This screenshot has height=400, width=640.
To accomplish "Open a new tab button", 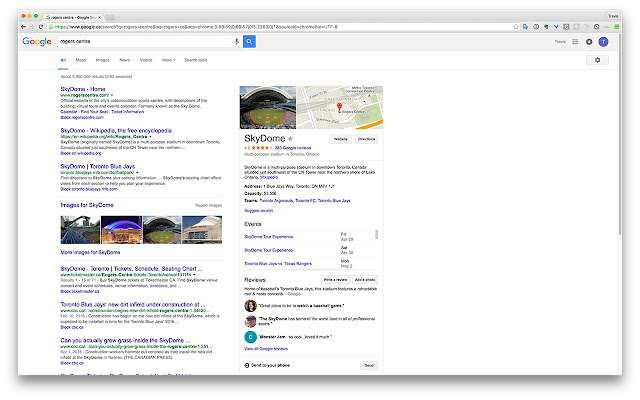I will (x=110, y=17).
